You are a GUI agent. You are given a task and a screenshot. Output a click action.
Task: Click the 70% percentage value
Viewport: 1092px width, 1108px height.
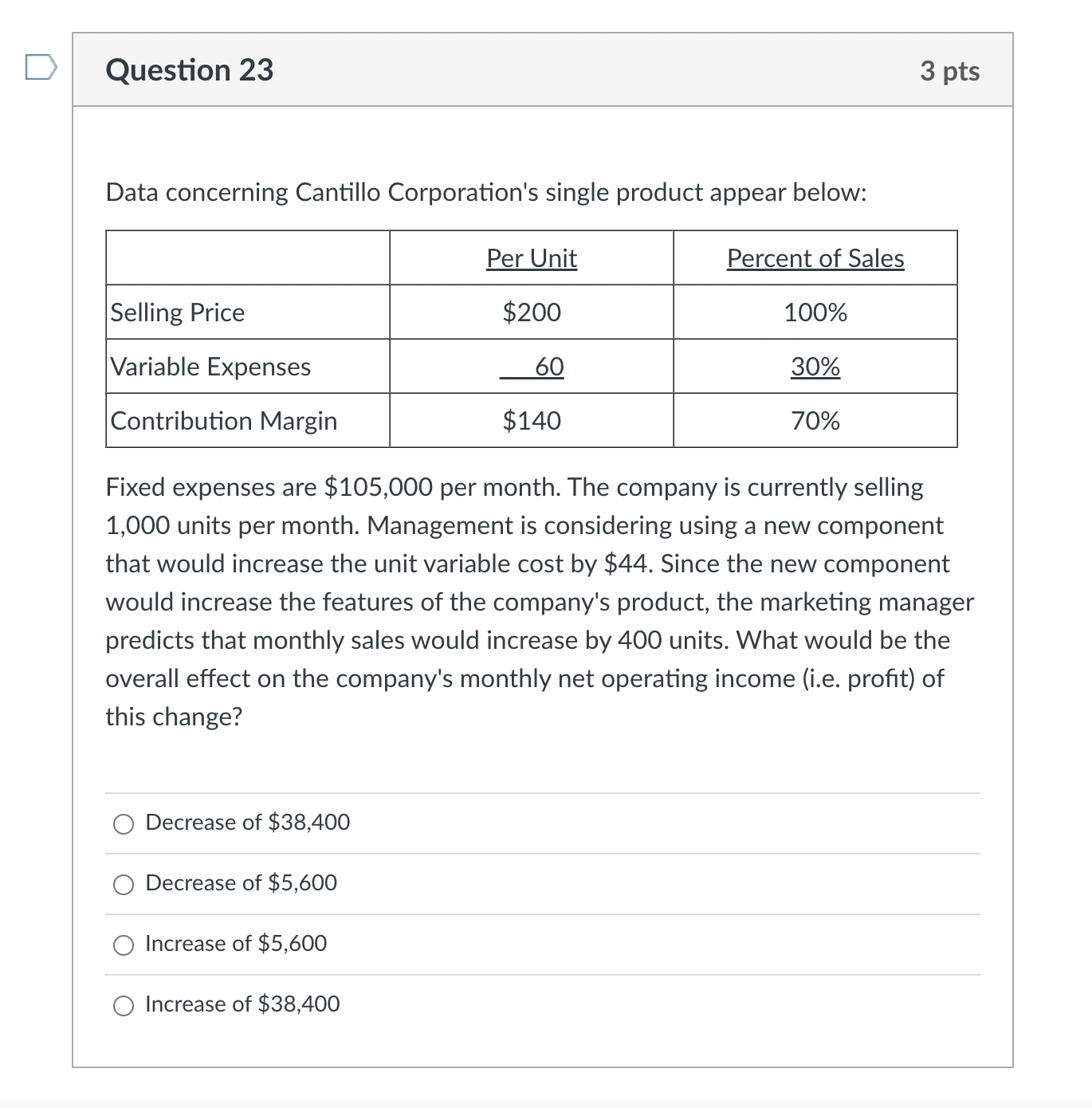click(x=815, y=421)
